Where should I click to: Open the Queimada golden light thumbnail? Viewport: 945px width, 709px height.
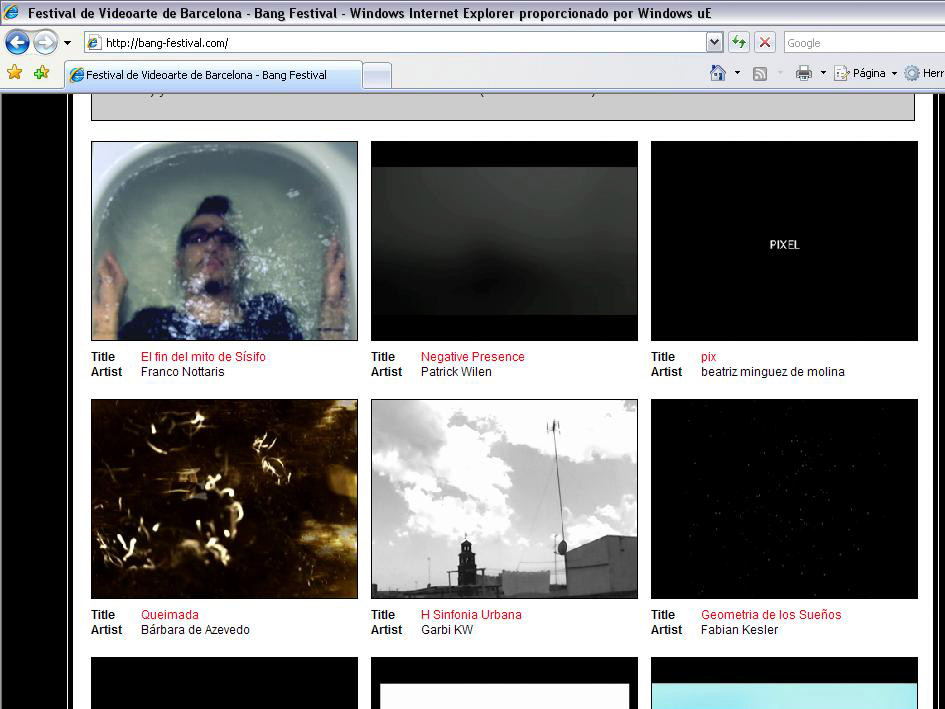[224, 499]
